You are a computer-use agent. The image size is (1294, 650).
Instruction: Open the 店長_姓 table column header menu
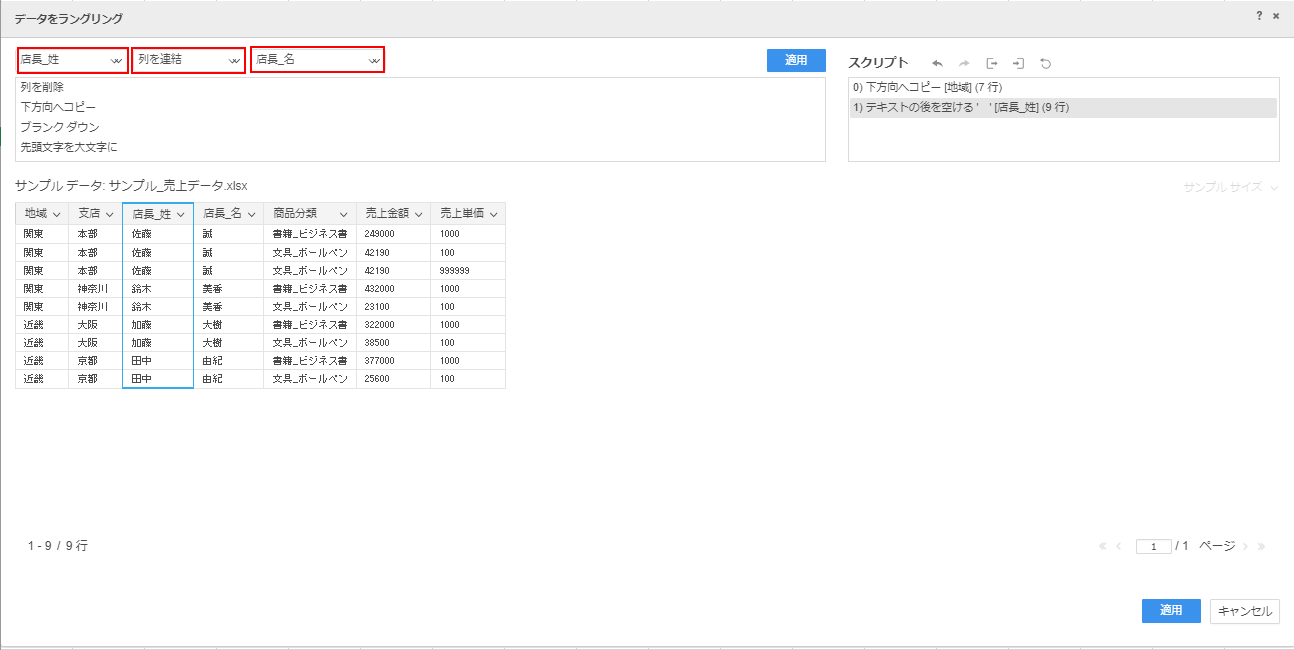(x=181, y=214)
